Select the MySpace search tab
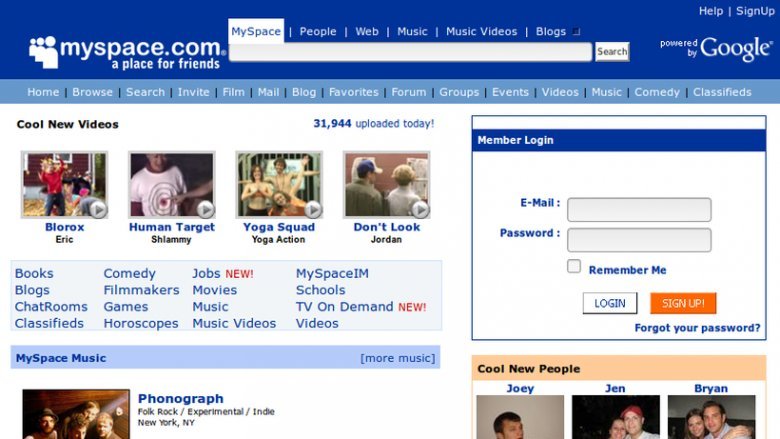The image size is (780, 439). (256, 31)
